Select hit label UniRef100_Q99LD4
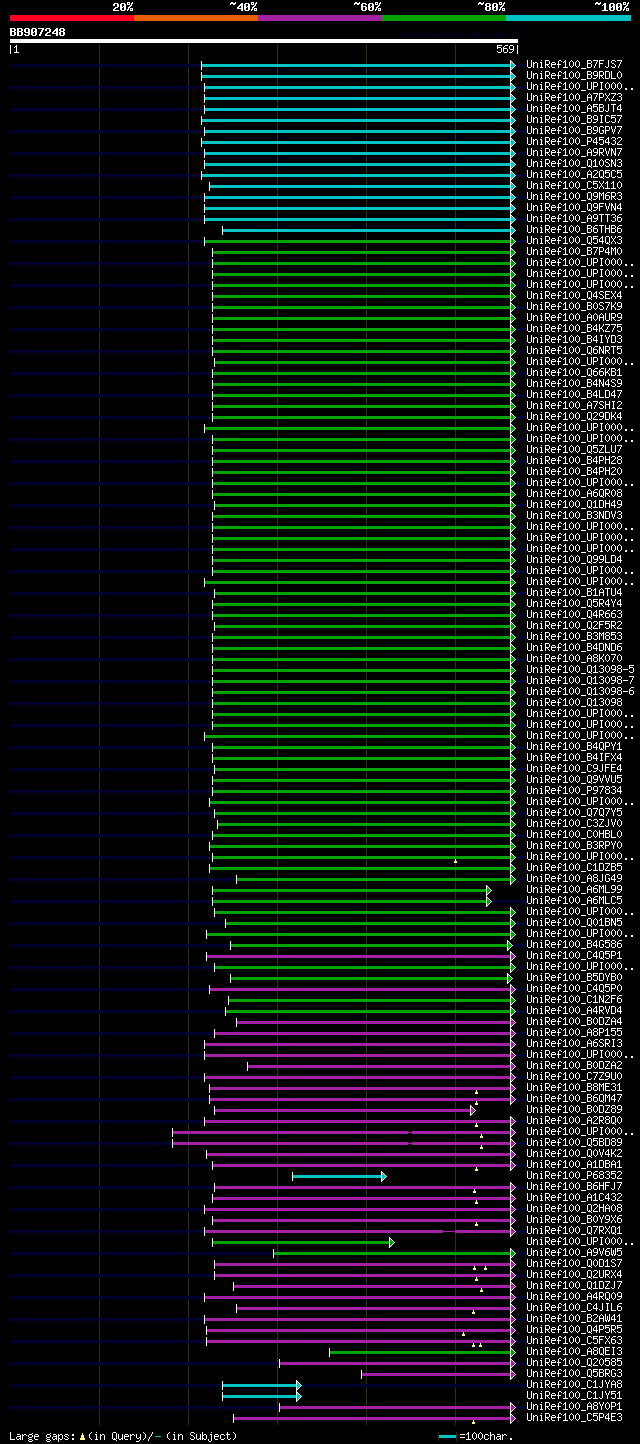 tap(574, 559)
